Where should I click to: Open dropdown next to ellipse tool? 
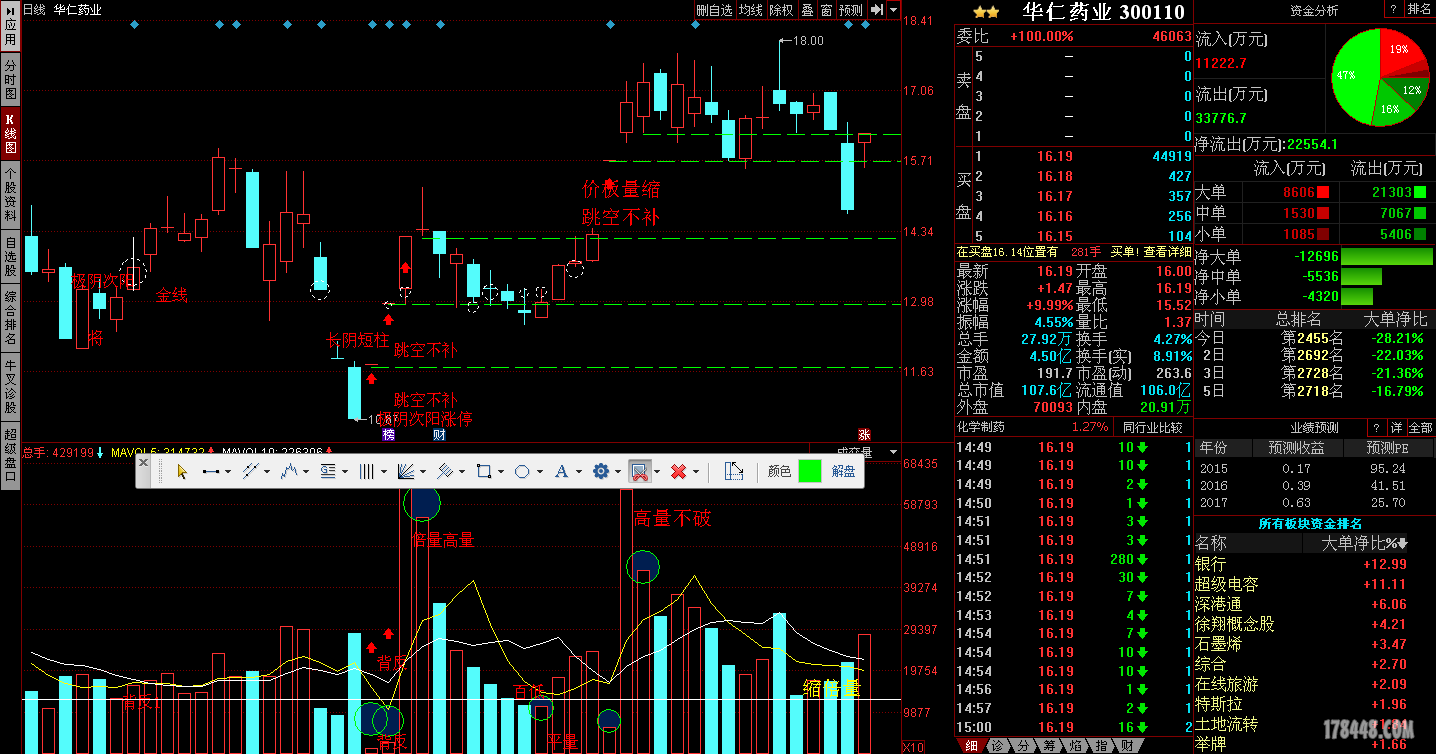click(x=539, y=472)
